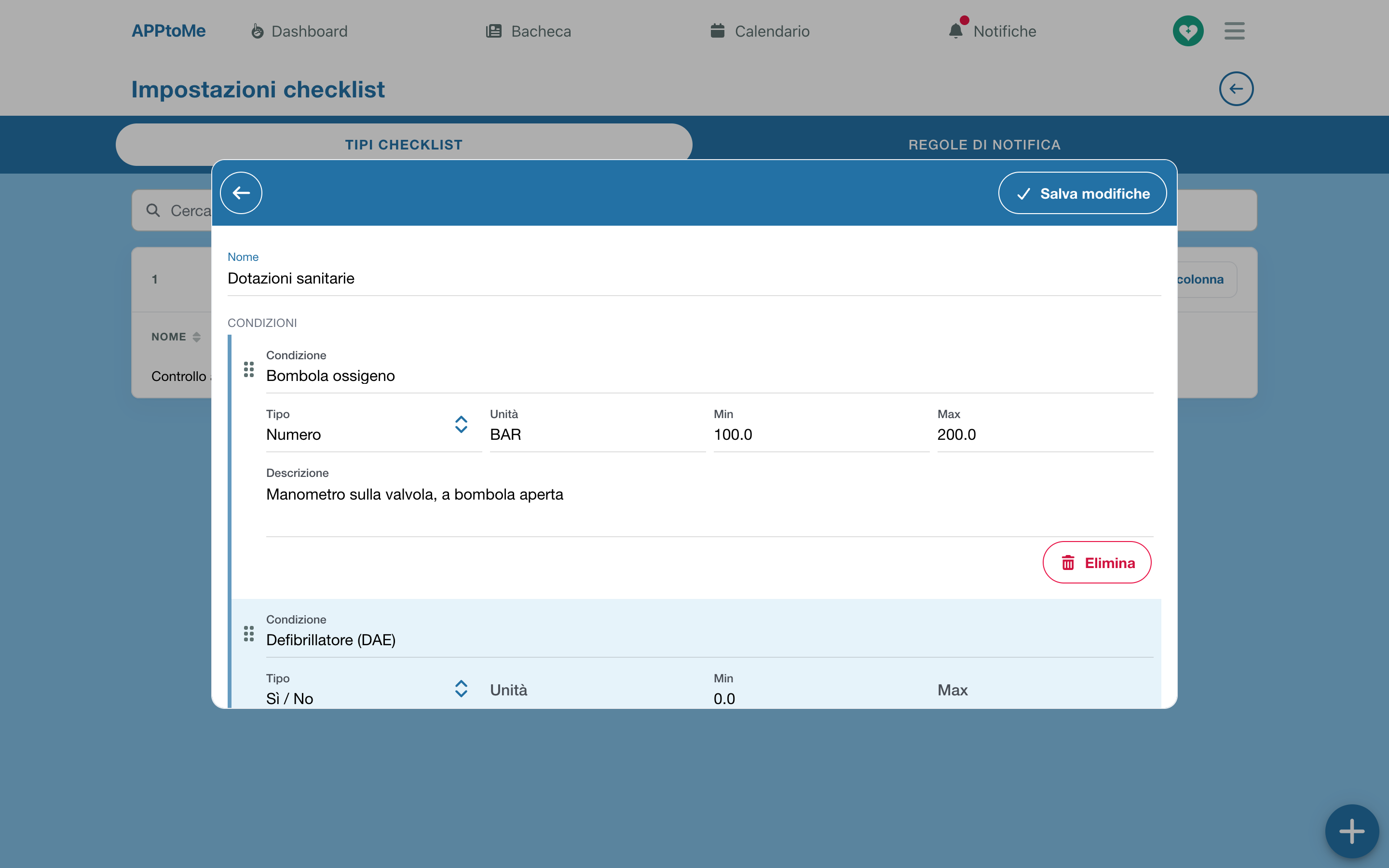Click the Controllo row in background table

pyautogui.click(x=172, y=376)
